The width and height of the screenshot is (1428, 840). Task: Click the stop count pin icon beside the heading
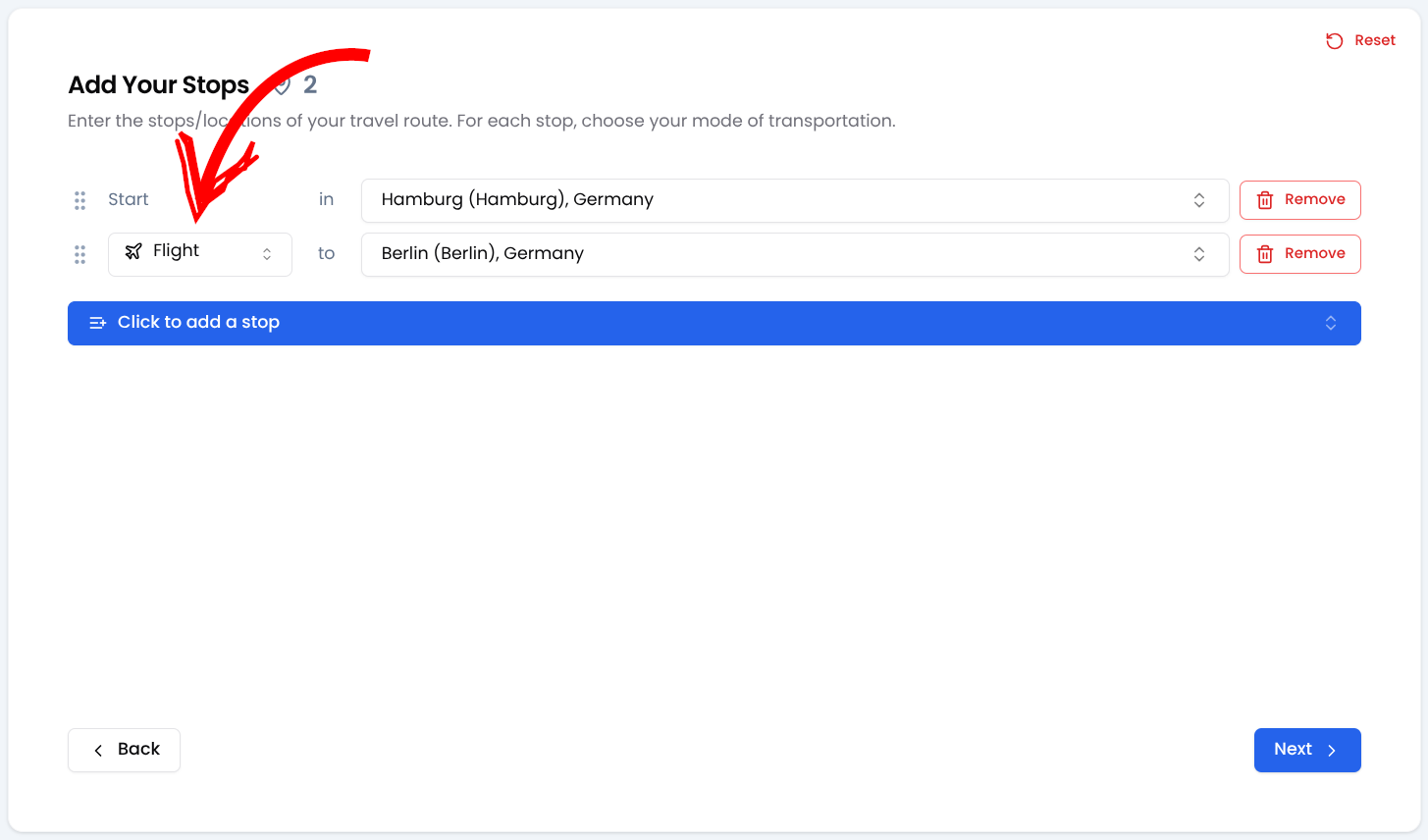point(284,86)
